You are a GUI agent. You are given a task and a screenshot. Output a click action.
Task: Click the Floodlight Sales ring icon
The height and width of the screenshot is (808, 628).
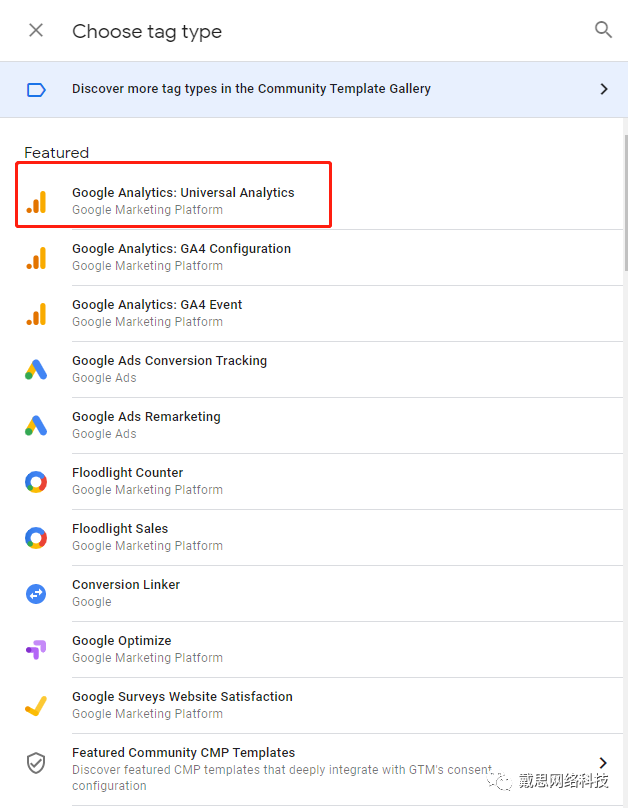(36, 538)
